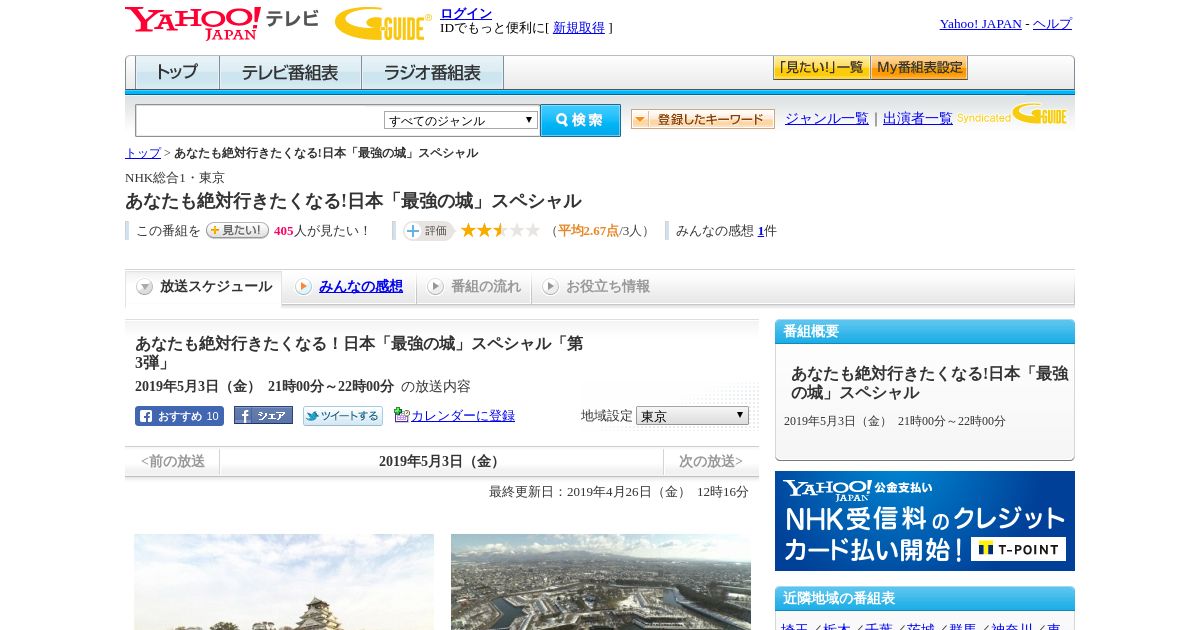Image resolution: width=1200 pixels, height=630 pixels.
Task: Open 神奈川 regional listing link
Action: (x=1011, y=626)
